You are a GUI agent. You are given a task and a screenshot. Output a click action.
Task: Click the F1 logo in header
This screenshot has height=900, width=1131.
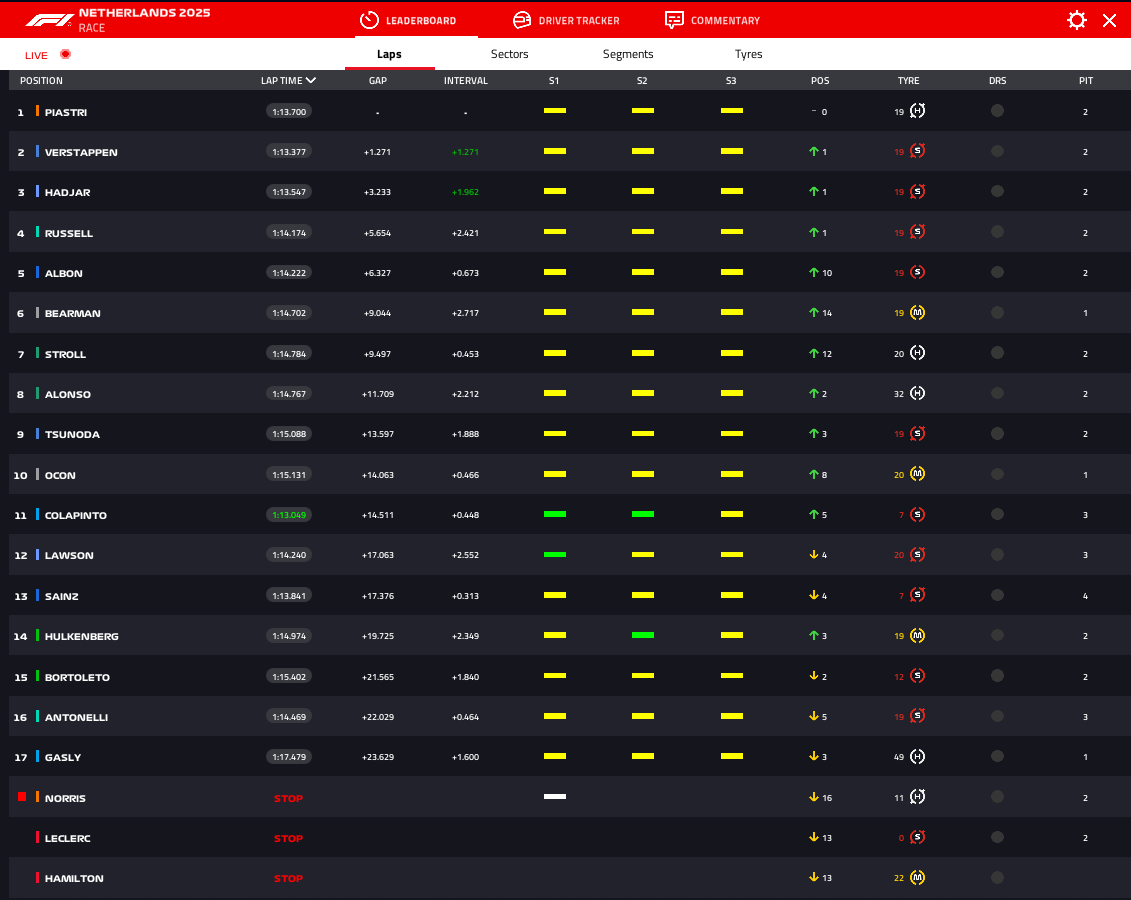(x=49, y=20)
